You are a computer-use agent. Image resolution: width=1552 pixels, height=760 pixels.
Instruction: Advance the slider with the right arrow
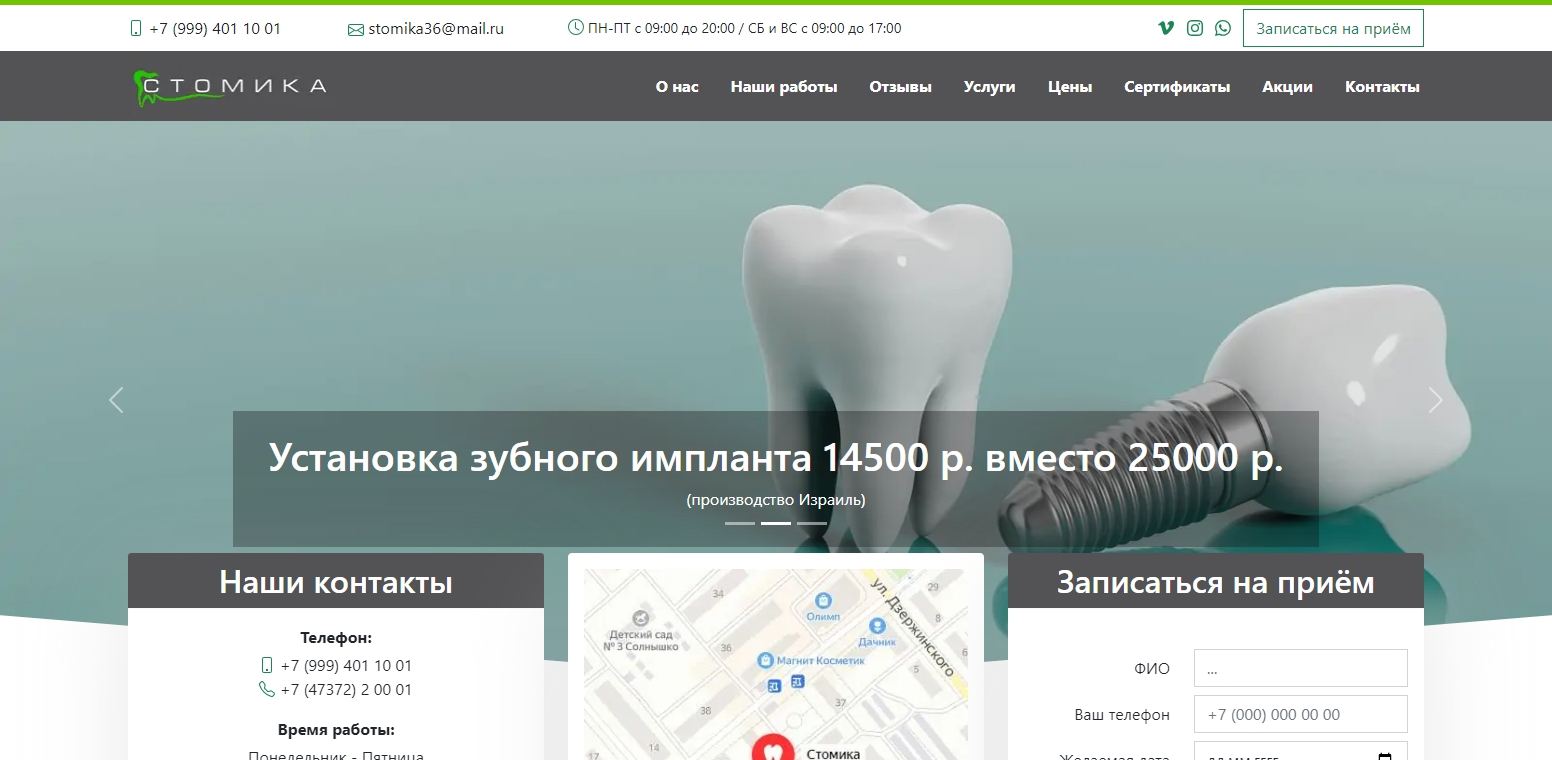click(x=1435, y=399)
